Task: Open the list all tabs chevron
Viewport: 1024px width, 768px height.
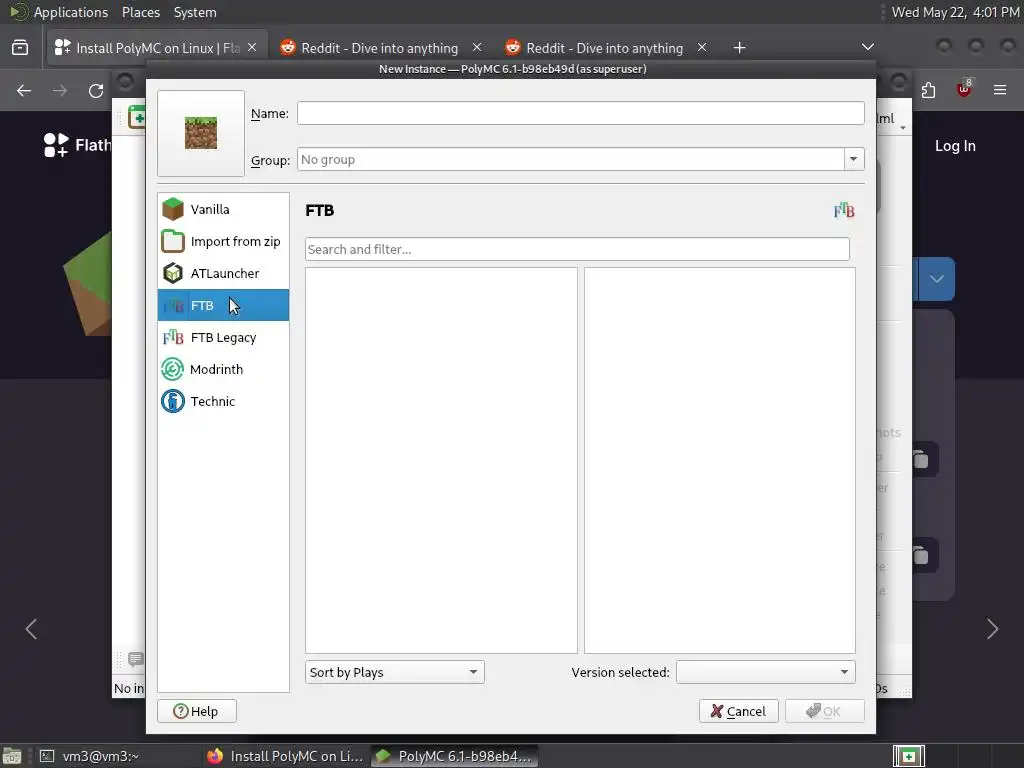Action: tap(867, 47)
